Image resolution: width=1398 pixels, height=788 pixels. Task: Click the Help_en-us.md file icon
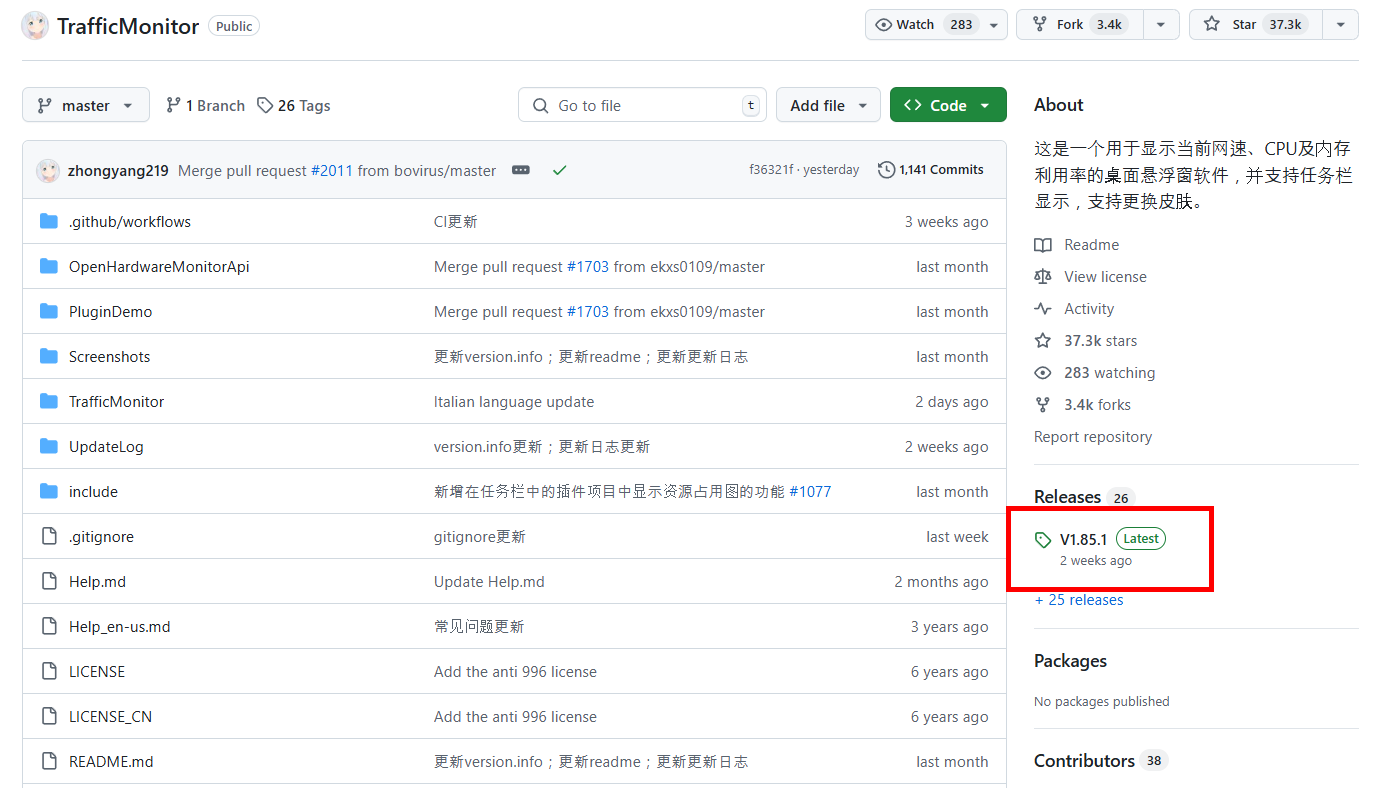(x=49, y=626)
